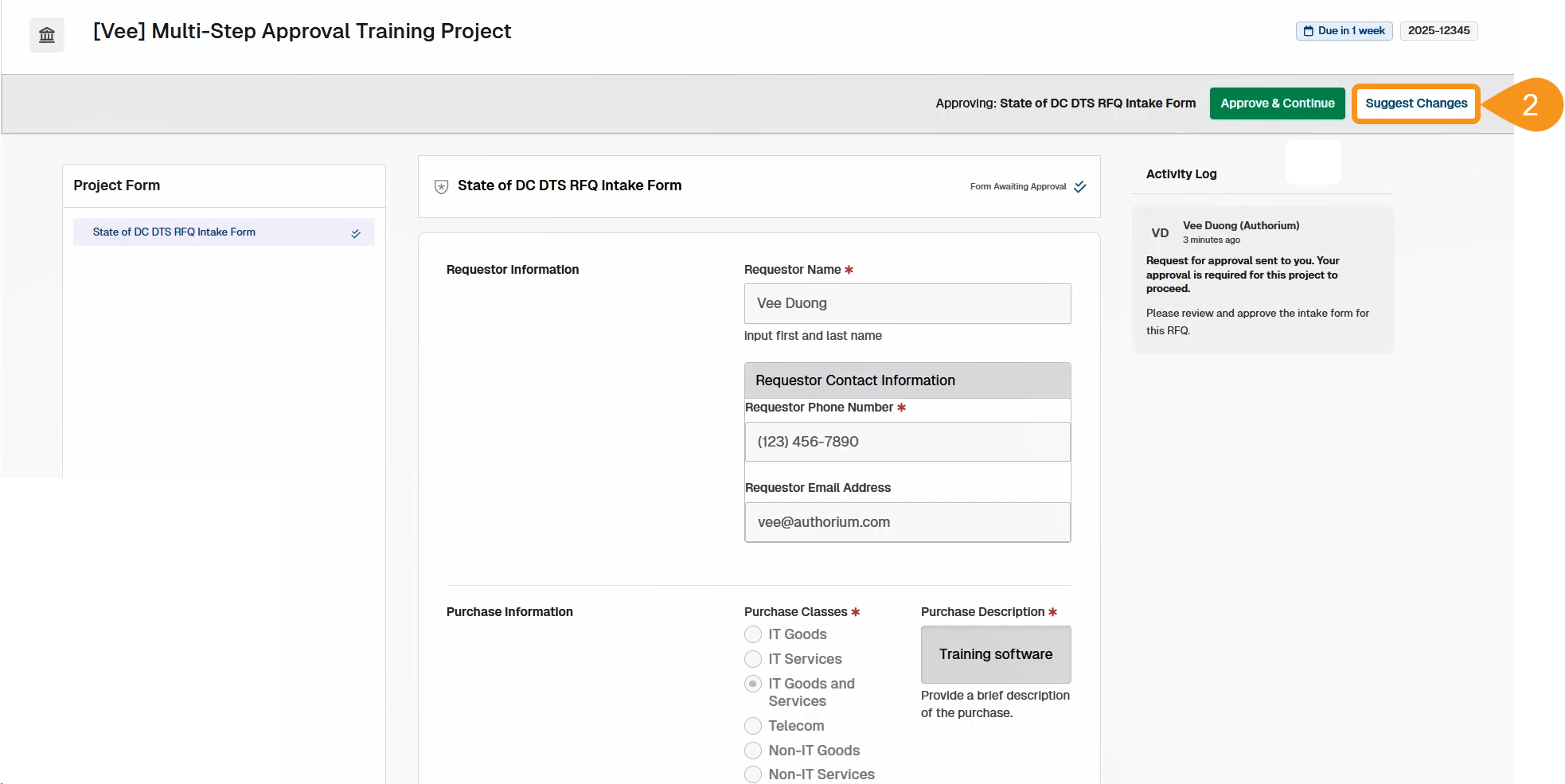Click the calendar icon in the Due in 1 week badge
Screen dimensions: 1565x784
click(x=1308, y=31)
